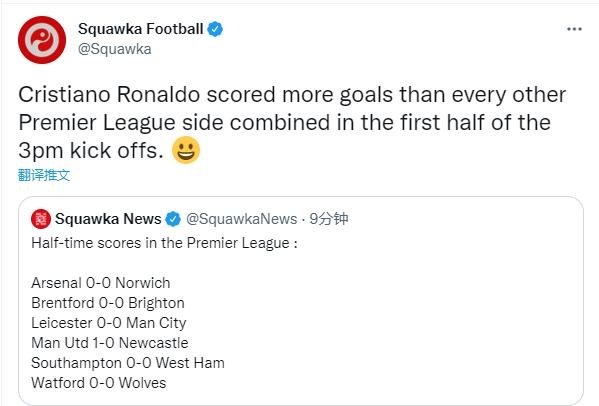
Task: Open the @SquawkaNews handle
Action: [x=241, y=219]
